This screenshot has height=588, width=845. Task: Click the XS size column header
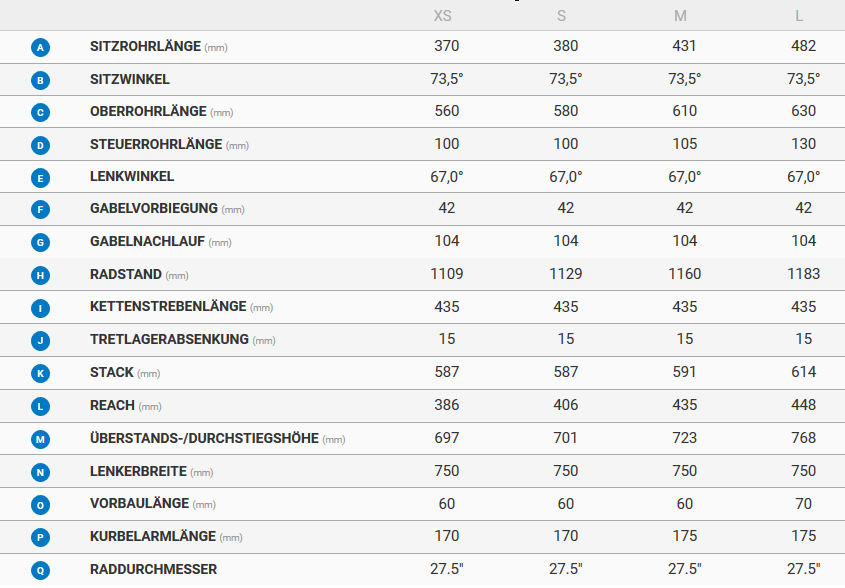click(x=442, y=16)
